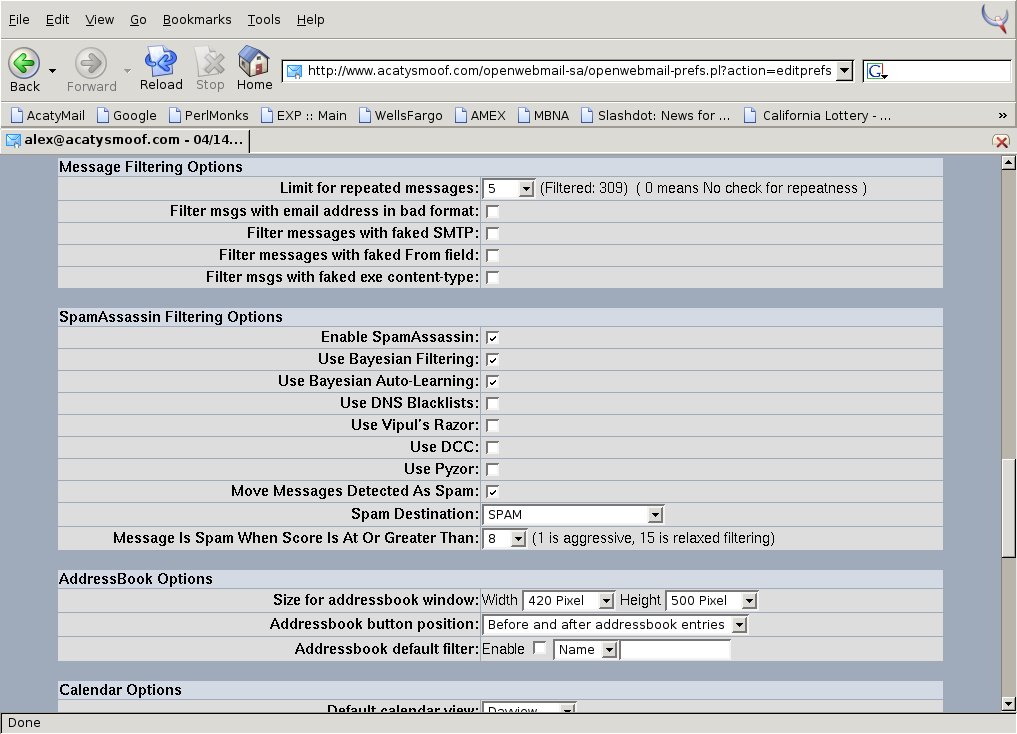Enable the Addressbook default filter checkbox
Viewport: 1017px width, 734px height.
pos(539,648)
